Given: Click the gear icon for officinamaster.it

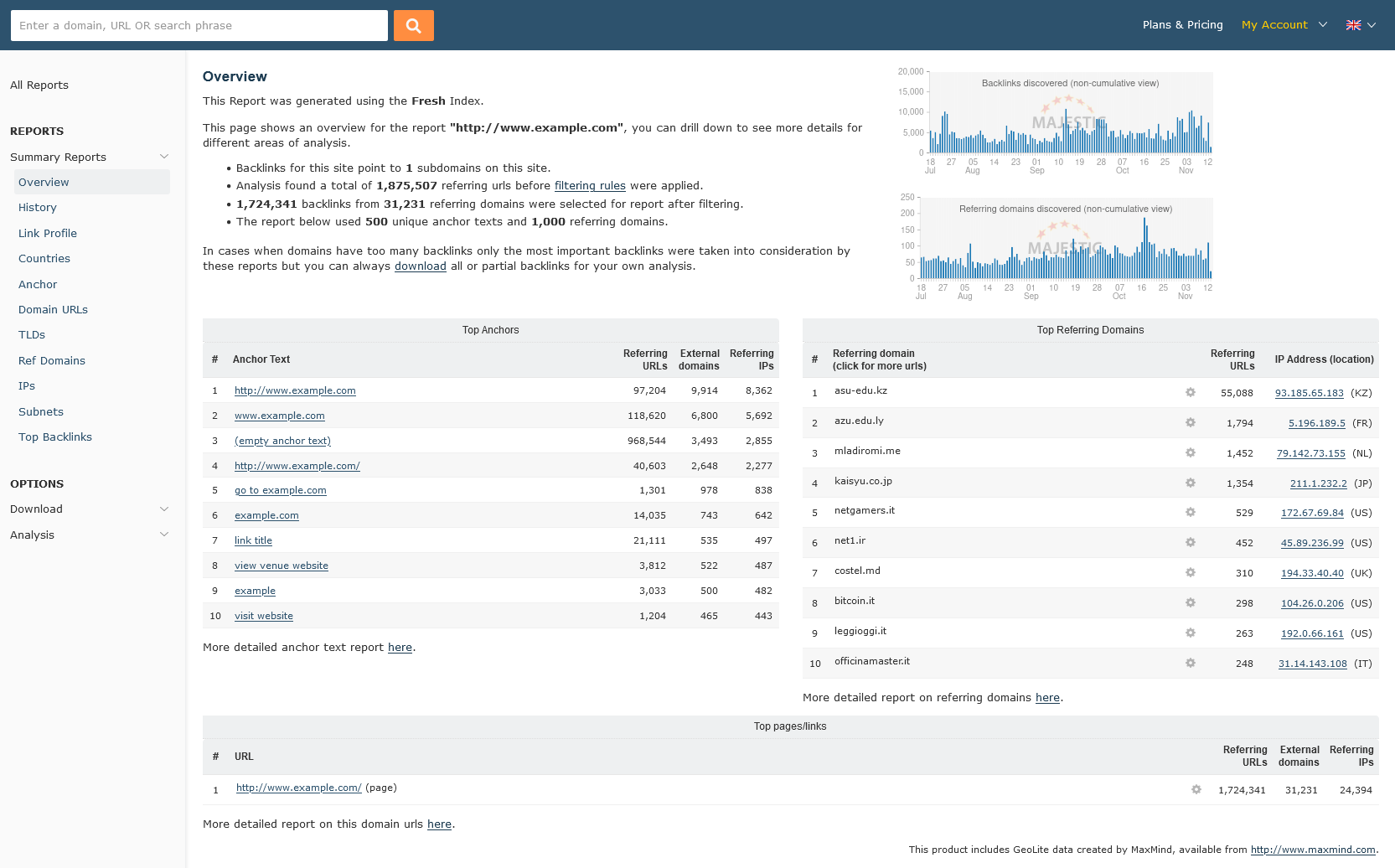Looking at the screenshot, I should point(1190,663).
